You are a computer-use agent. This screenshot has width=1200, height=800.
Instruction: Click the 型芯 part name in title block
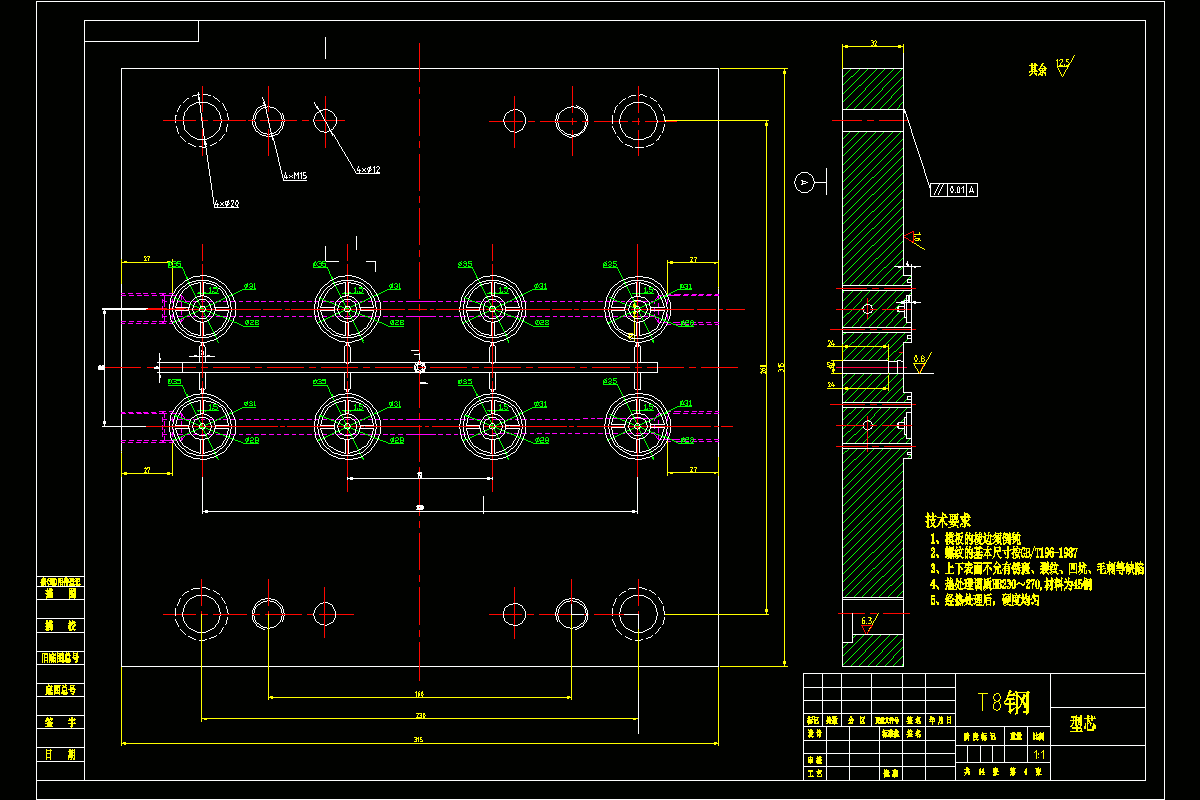(1083, 724)
